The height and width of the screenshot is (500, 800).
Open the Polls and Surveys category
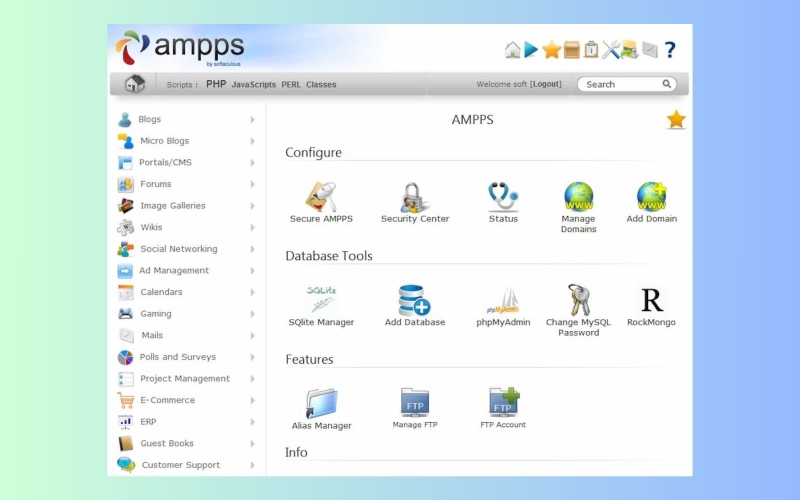tap(178, 357)
